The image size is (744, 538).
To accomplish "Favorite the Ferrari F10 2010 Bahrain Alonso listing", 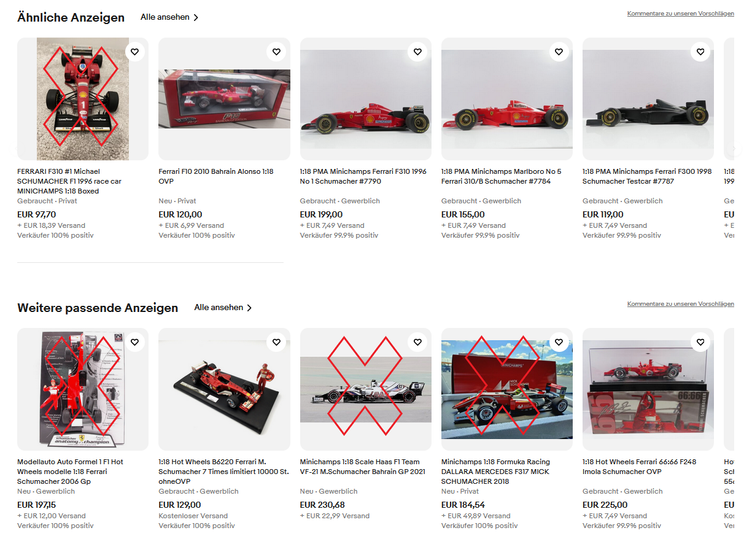I will pos(276,52).
